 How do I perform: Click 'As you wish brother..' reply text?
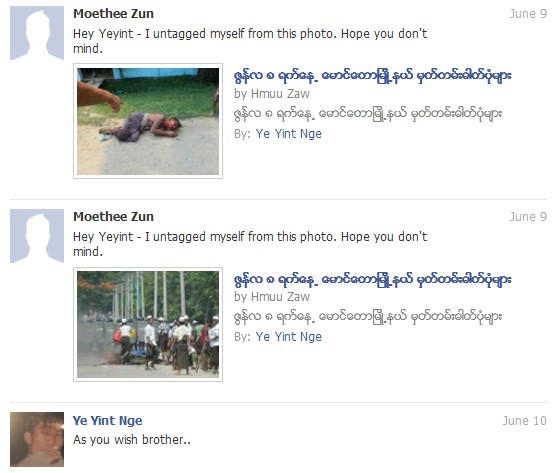[132, 440]
